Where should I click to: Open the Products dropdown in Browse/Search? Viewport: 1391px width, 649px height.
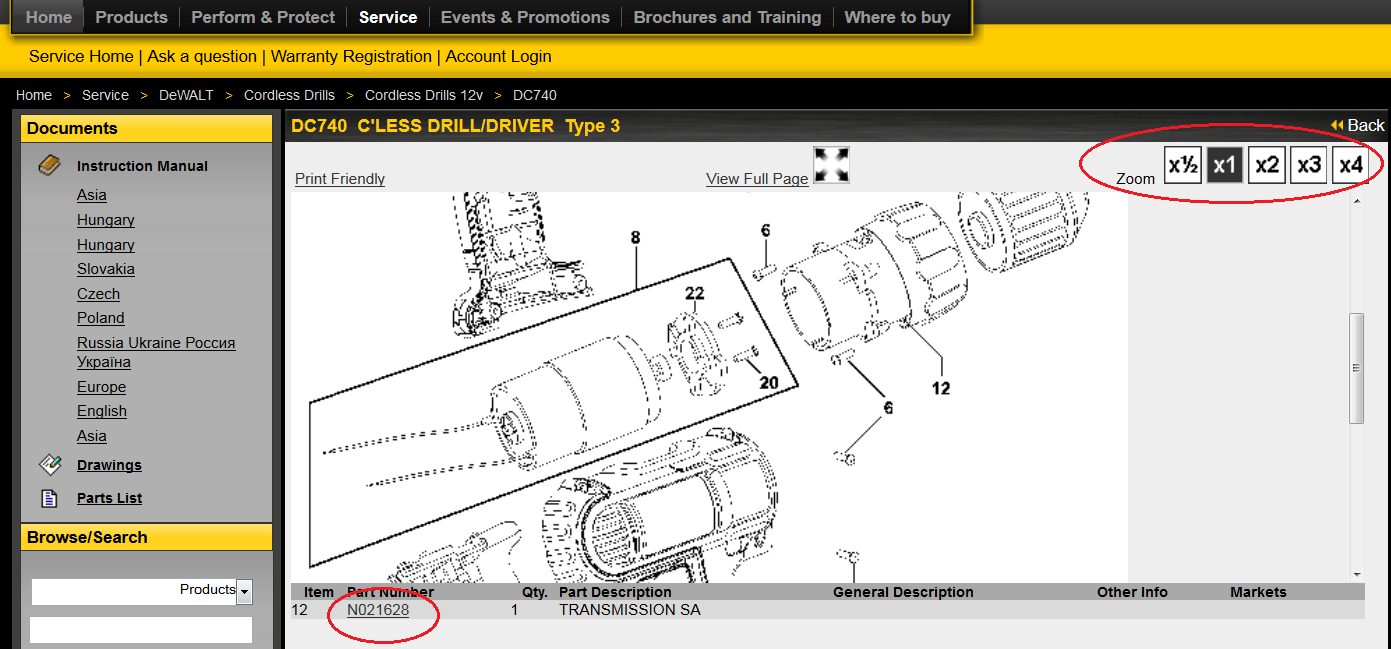(x=245, y=591)
